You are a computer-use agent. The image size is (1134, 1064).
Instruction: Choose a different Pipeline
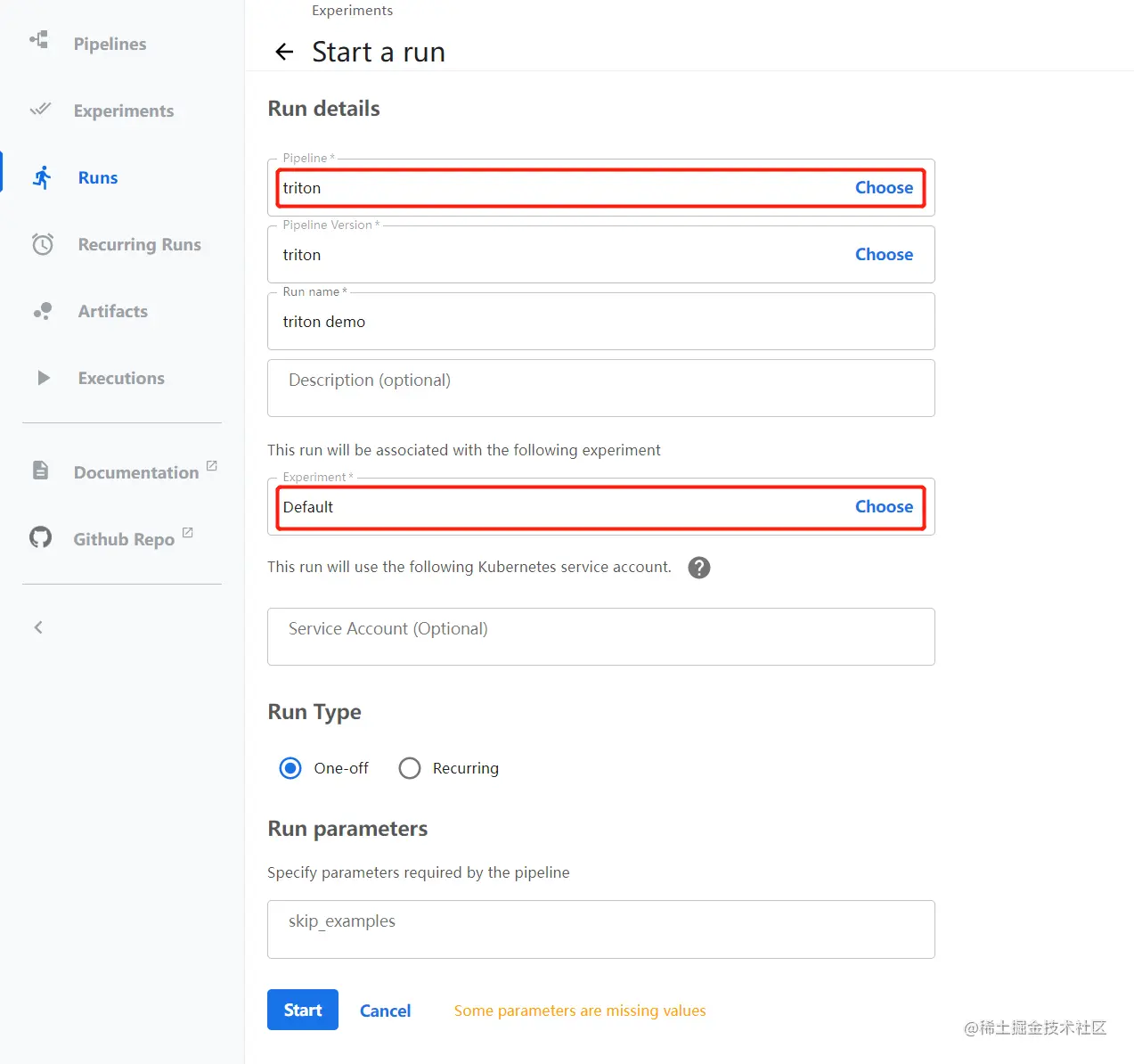point(884,188)
